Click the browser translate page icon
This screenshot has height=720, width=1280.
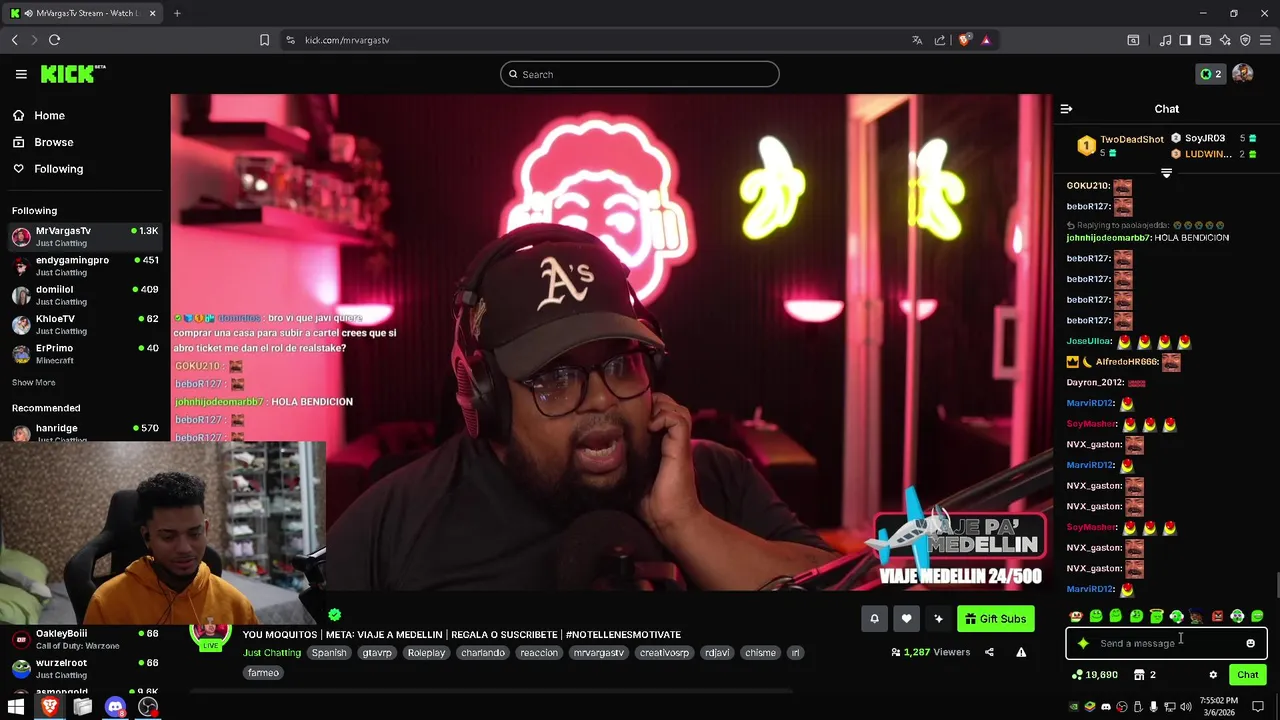pos(917,40)
